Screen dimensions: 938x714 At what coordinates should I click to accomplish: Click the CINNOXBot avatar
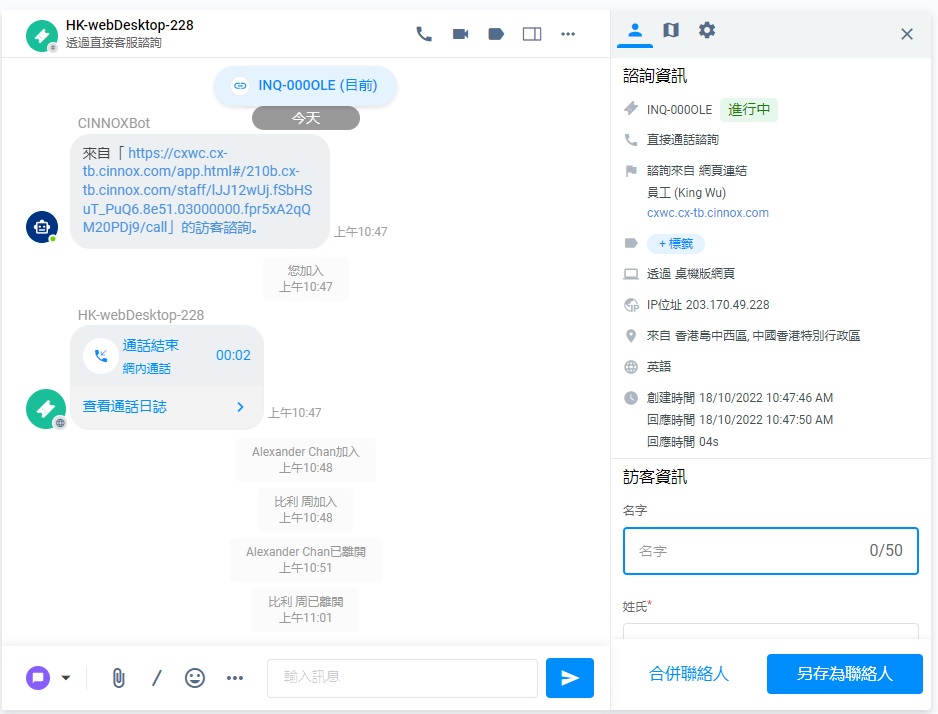pyautogui.click(x=42, y=227)
